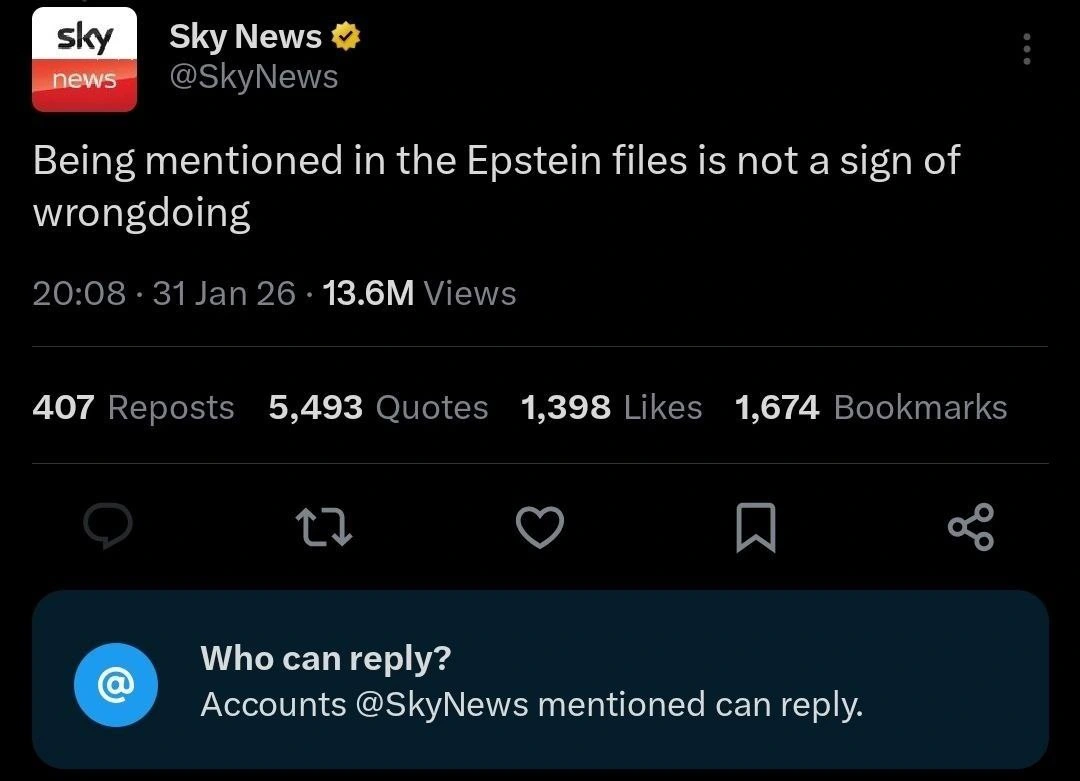
Task: Click the Sky News display name
Action: pyautogui.click(x=245, y=37)
